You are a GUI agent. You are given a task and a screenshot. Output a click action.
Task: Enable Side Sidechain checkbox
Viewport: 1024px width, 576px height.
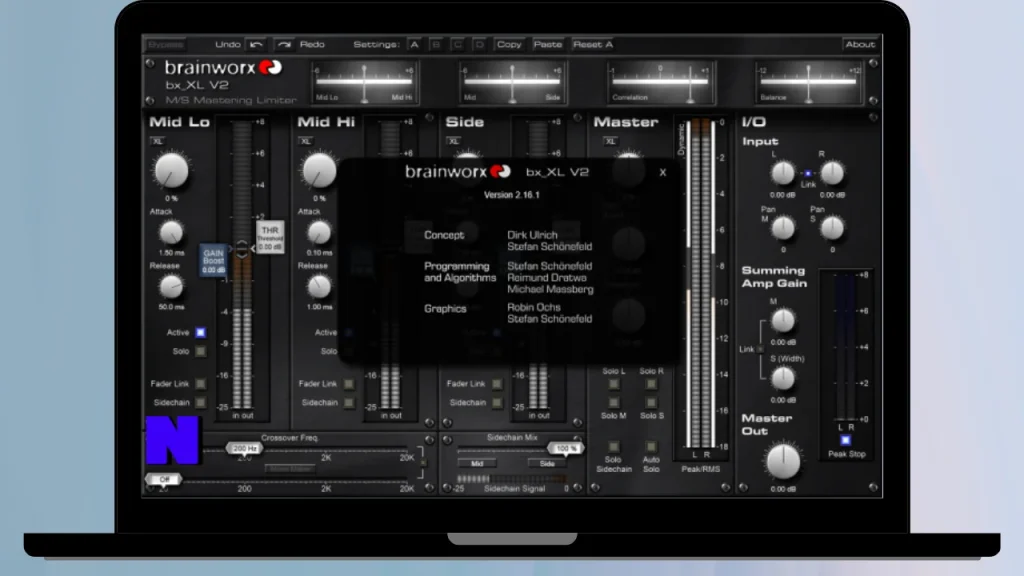[x=497, y=403]
